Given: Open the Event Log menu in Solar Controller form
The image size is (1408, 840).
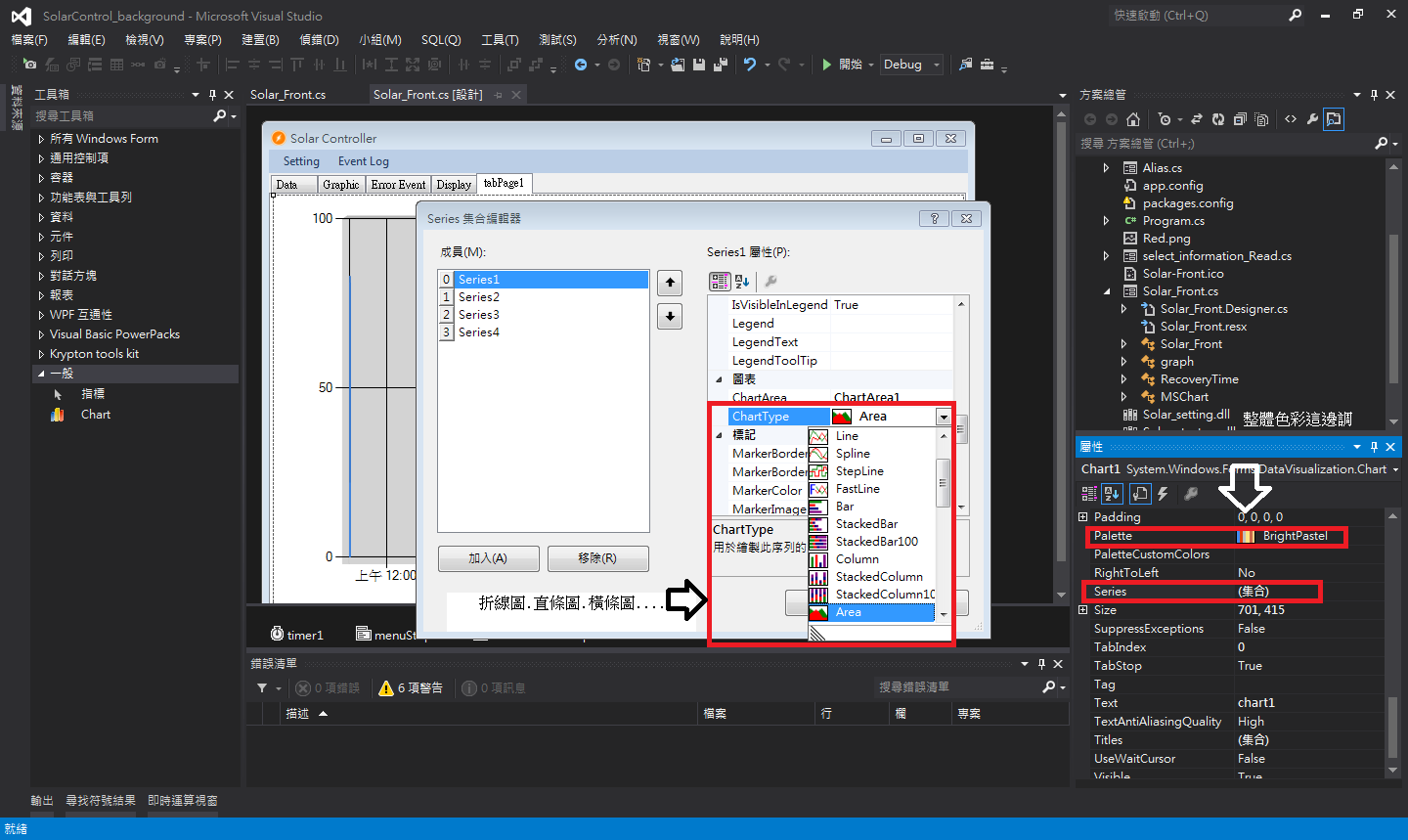Looking at the screenshot, I should (363, 161).
